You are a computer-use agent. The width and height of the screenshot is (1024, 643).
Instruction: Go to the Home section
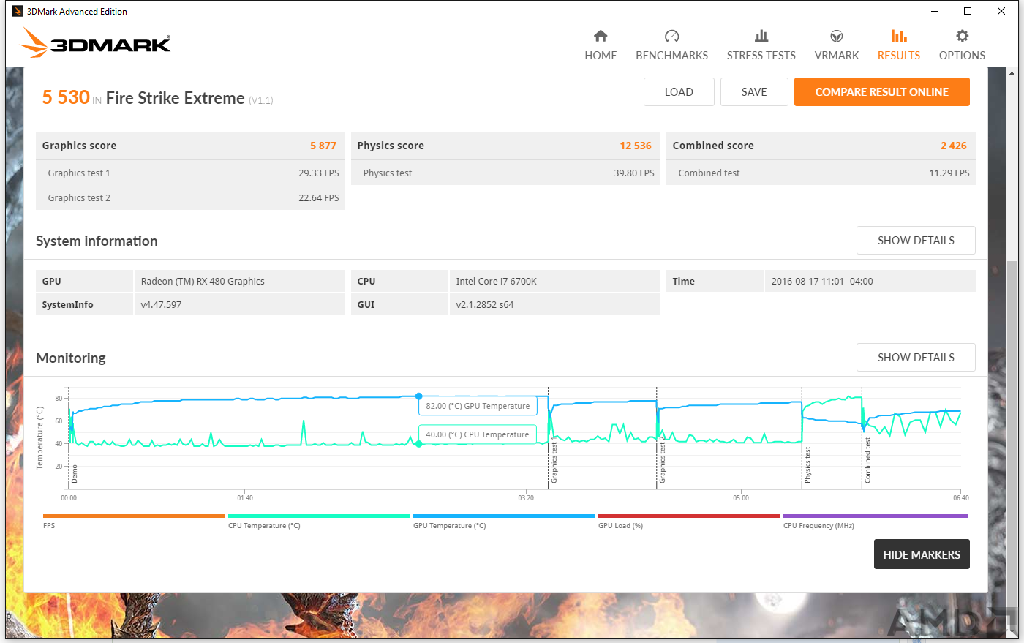coord(600,44)
